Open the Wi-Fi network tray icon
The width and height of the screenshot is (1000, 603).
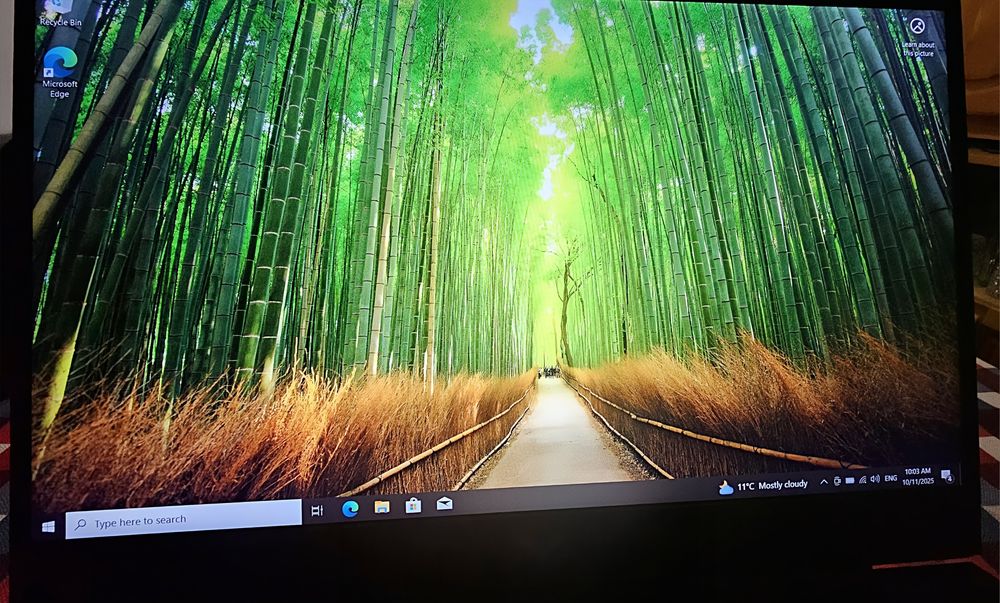click(862, 480)
